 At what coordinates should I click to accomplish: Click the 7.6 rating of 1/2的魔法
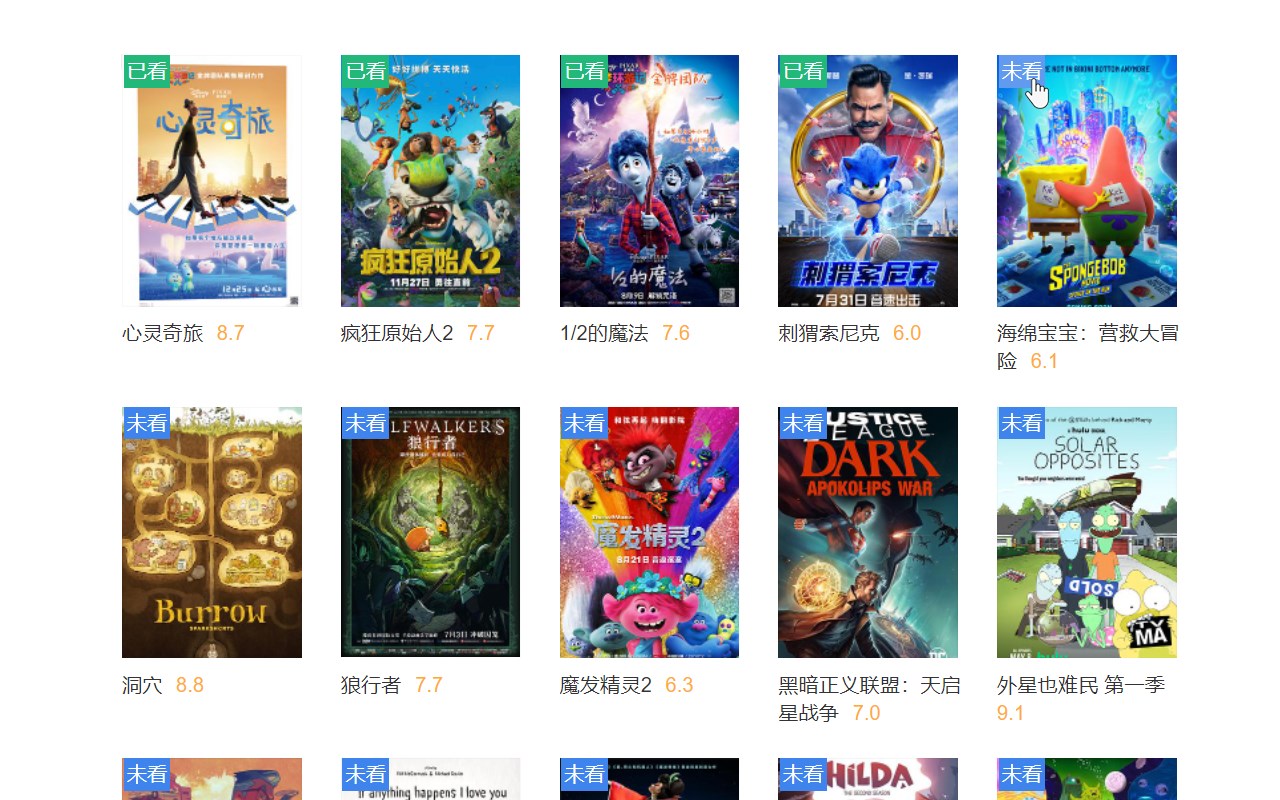[x=676, y=333]
